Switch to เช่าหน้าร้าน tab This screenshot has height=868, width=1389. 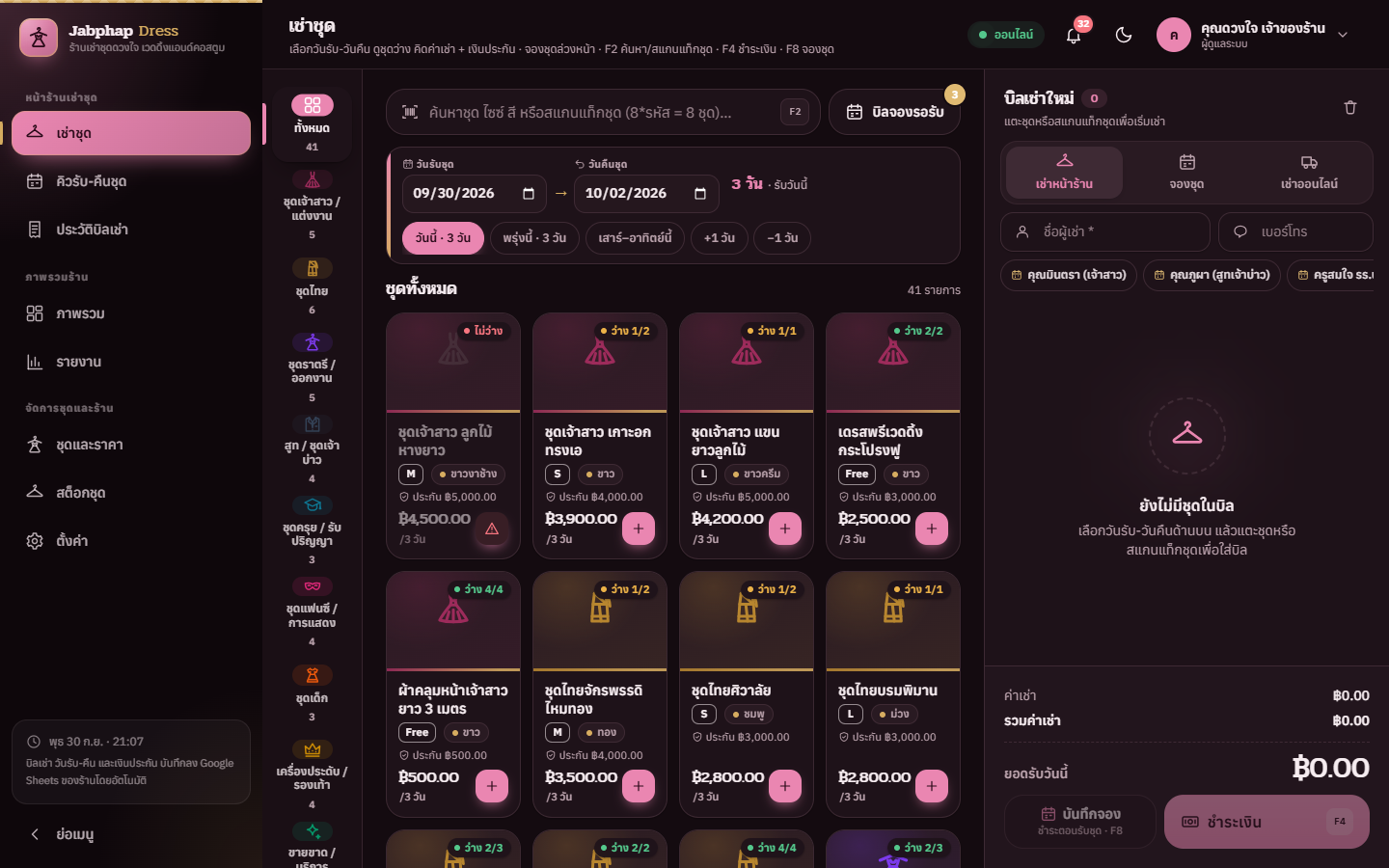coord(1064,173)
